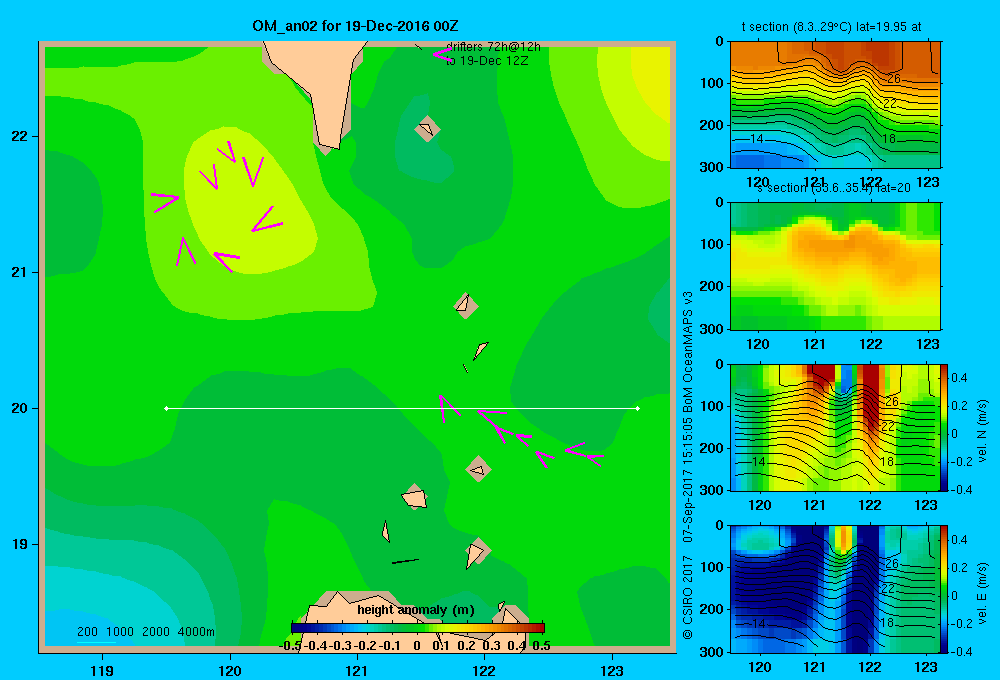Click latitude label 20 on main map axis
This screenshot has width=1000, height=680.
[20, 408]
